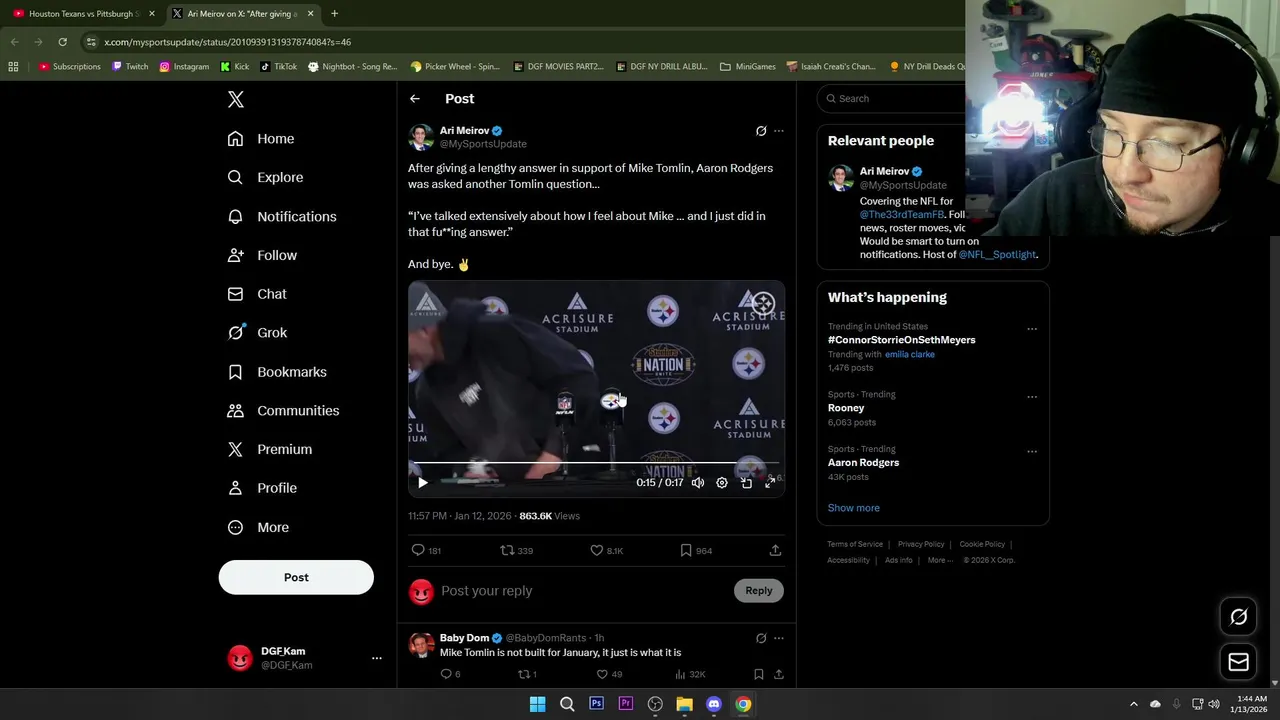
Task: Open more options for Rooney trend
Action: [1032, 397]
